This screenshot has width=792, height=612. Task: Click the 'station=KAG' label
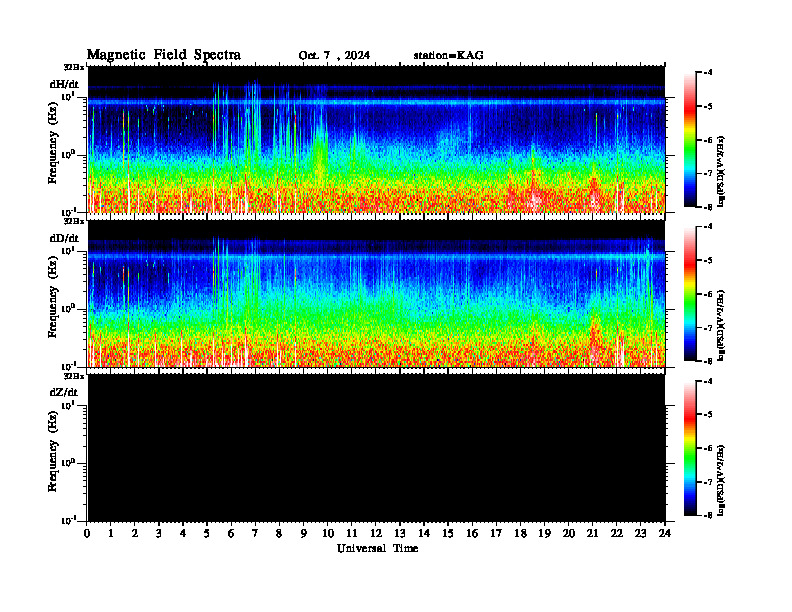[x=449, y=56]
